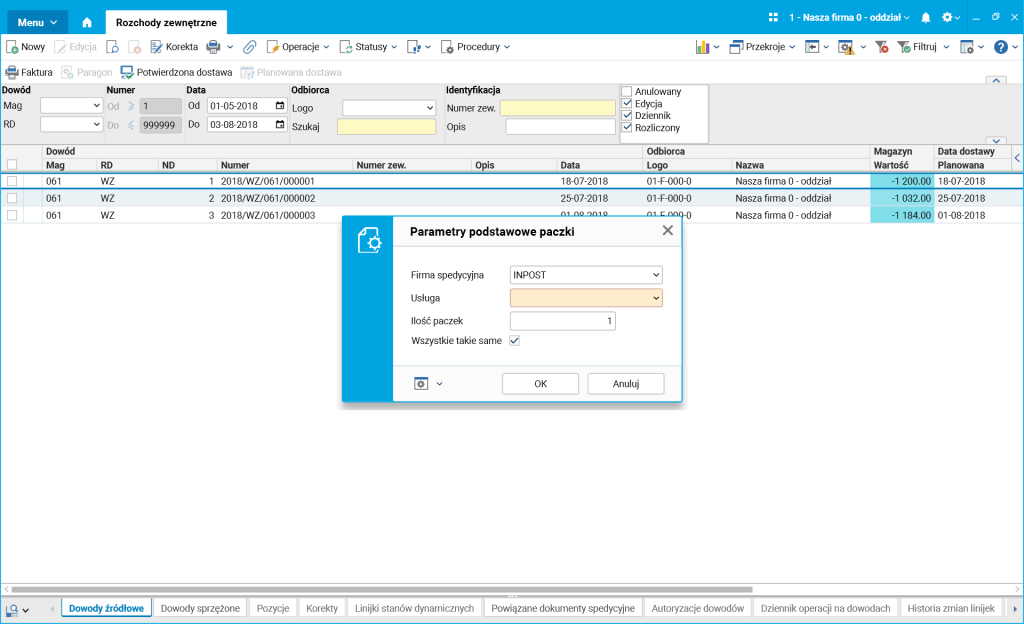This screenshot has width=1024, height=624.
Task: Click the Opis input field
Action: click(560, 127)
